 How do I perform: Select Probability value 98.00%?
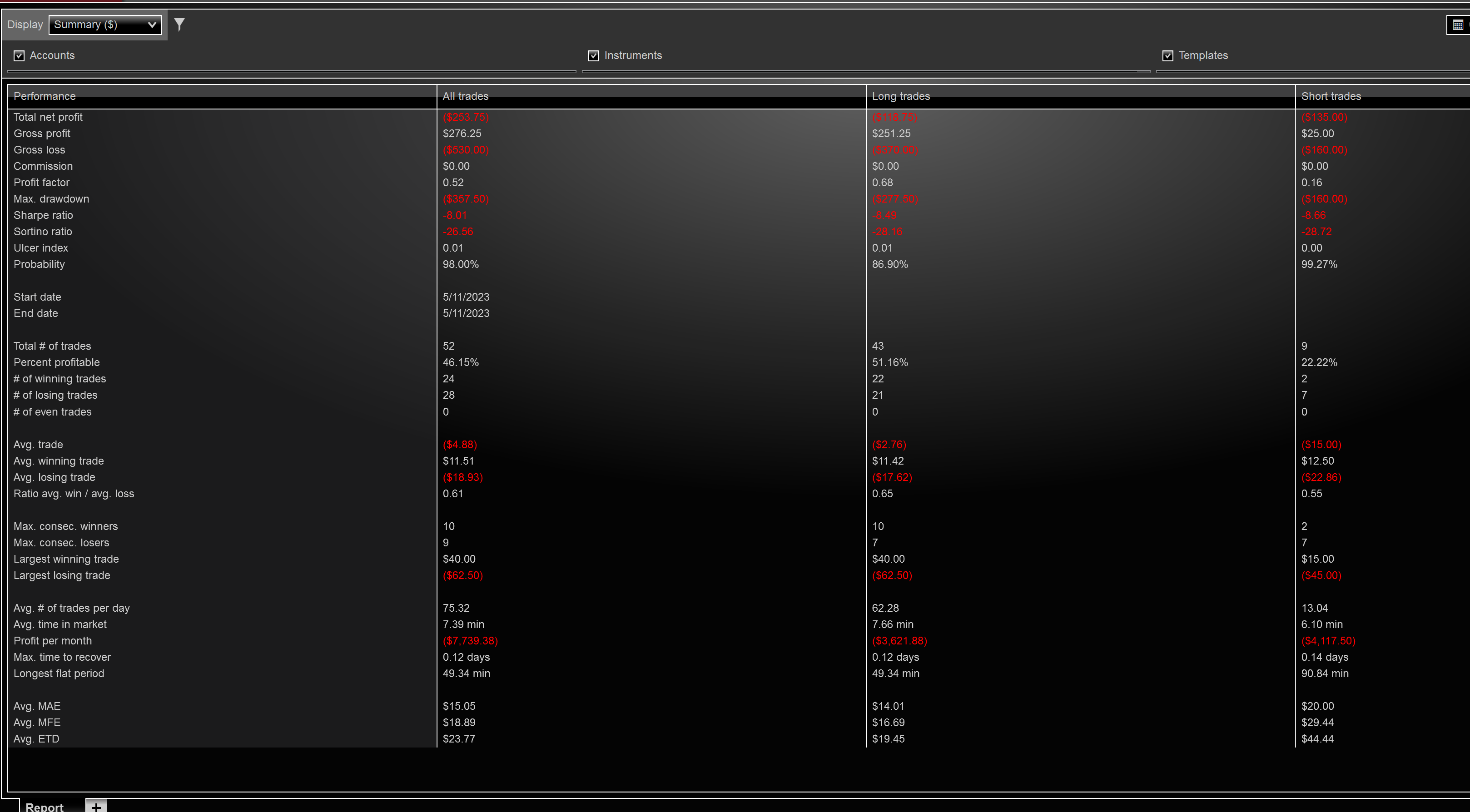[461, 264]
